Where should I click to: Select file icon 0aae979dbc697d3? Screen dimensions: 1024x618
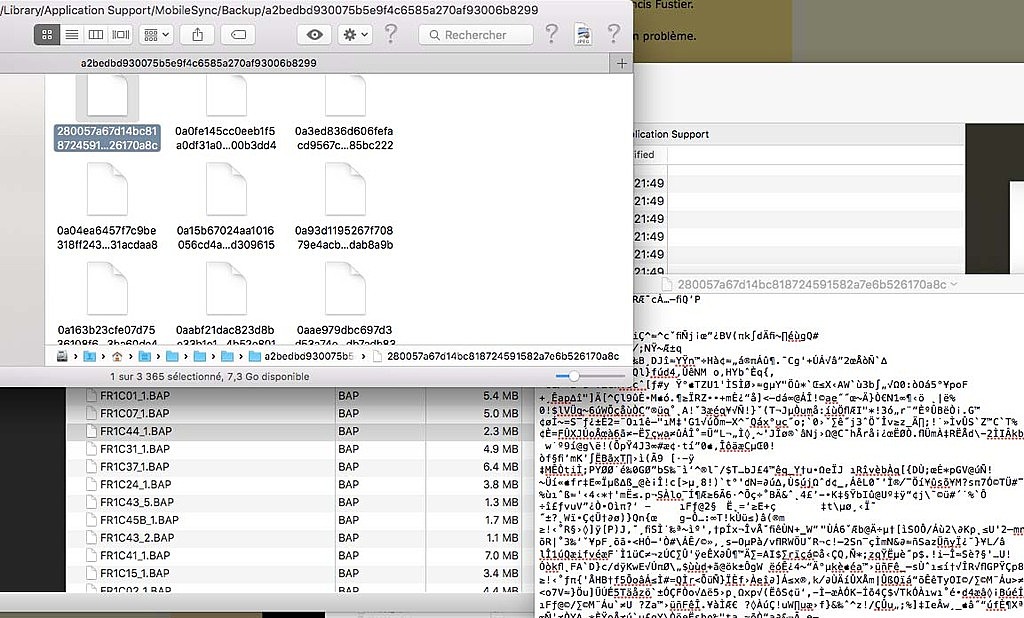(345, 288)
